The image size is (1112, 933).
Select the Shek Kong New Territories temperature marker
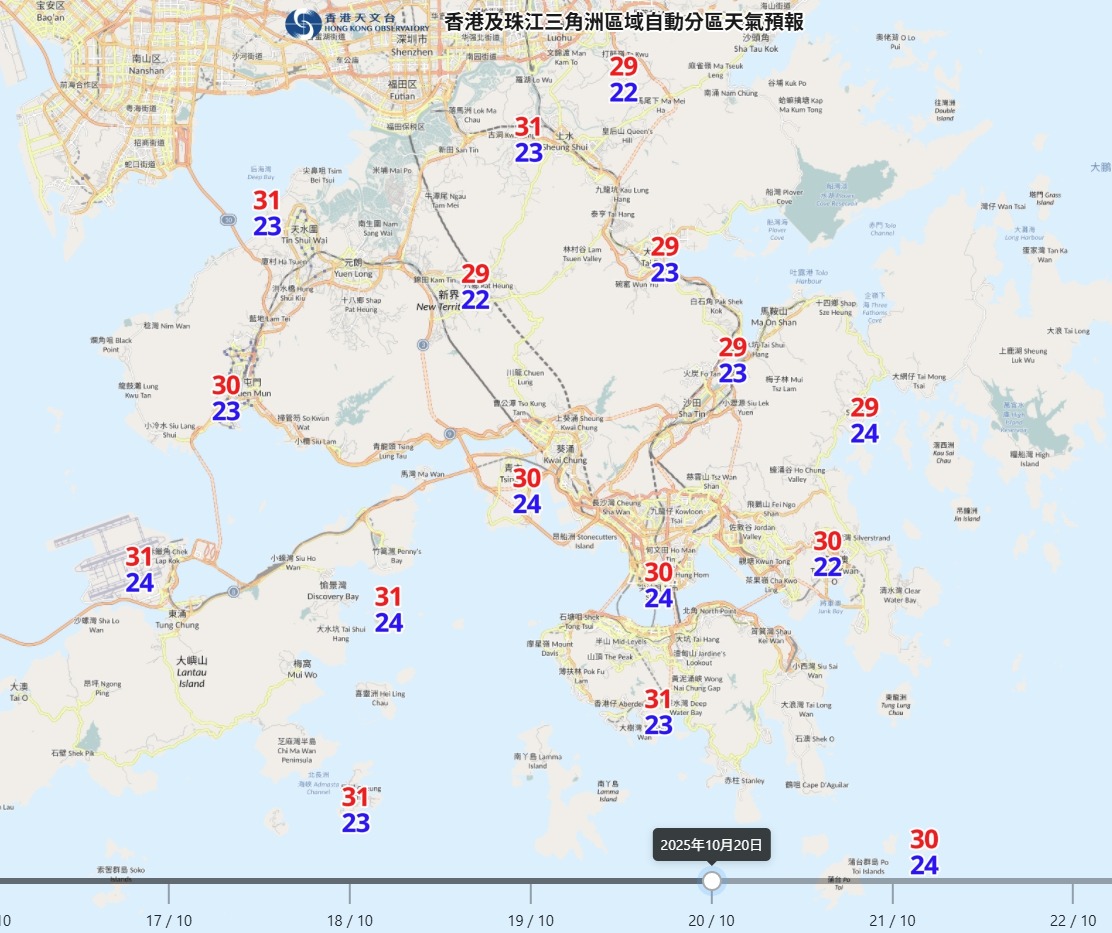point(475,287)
